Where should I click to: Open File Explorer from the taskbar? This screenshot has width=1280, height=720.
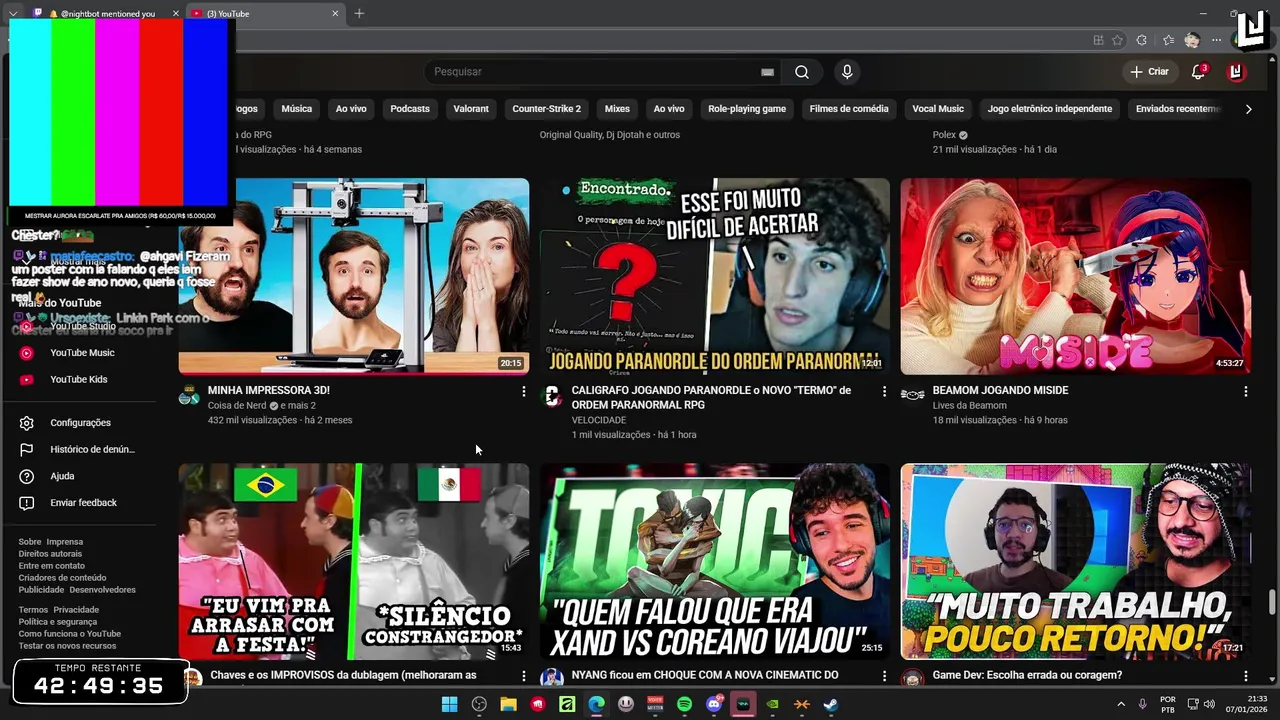click(508, 704)
